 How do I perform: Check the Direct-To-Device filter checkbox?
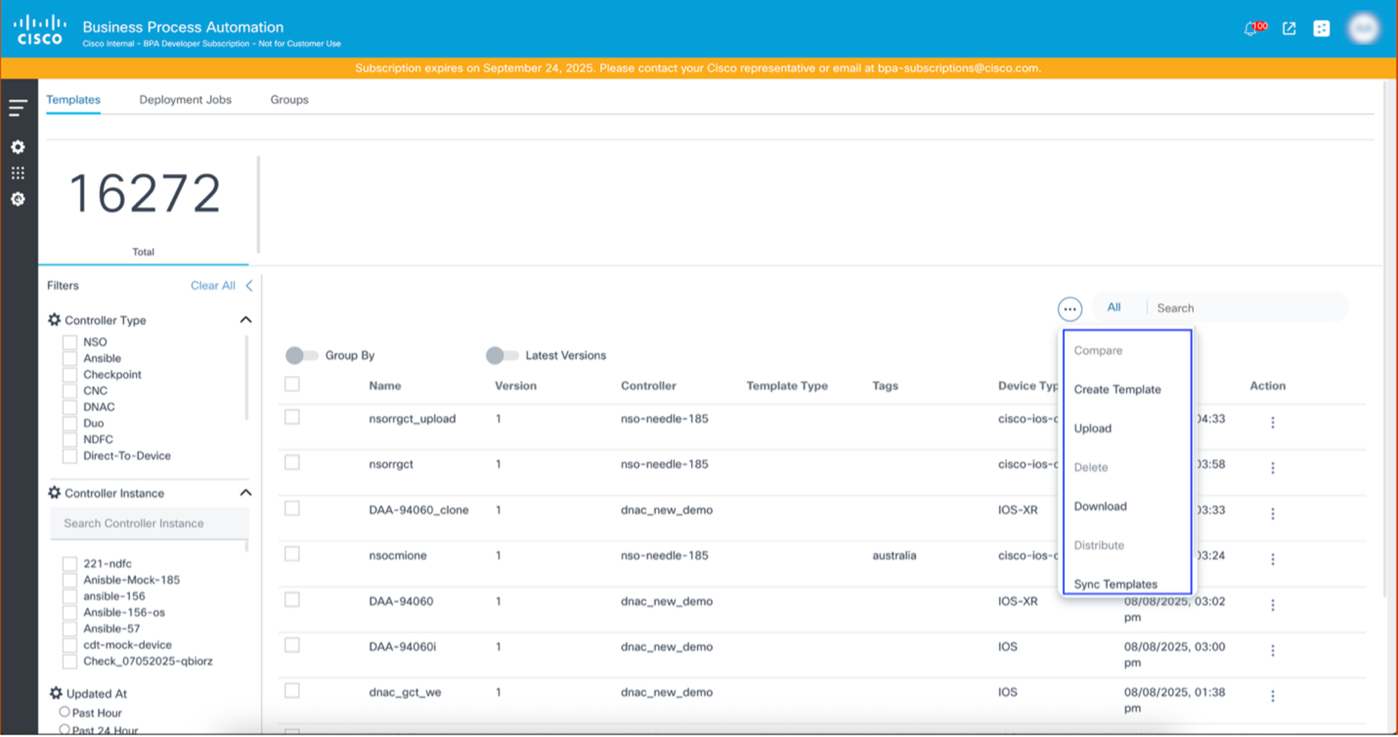click(x=70, y=456)
